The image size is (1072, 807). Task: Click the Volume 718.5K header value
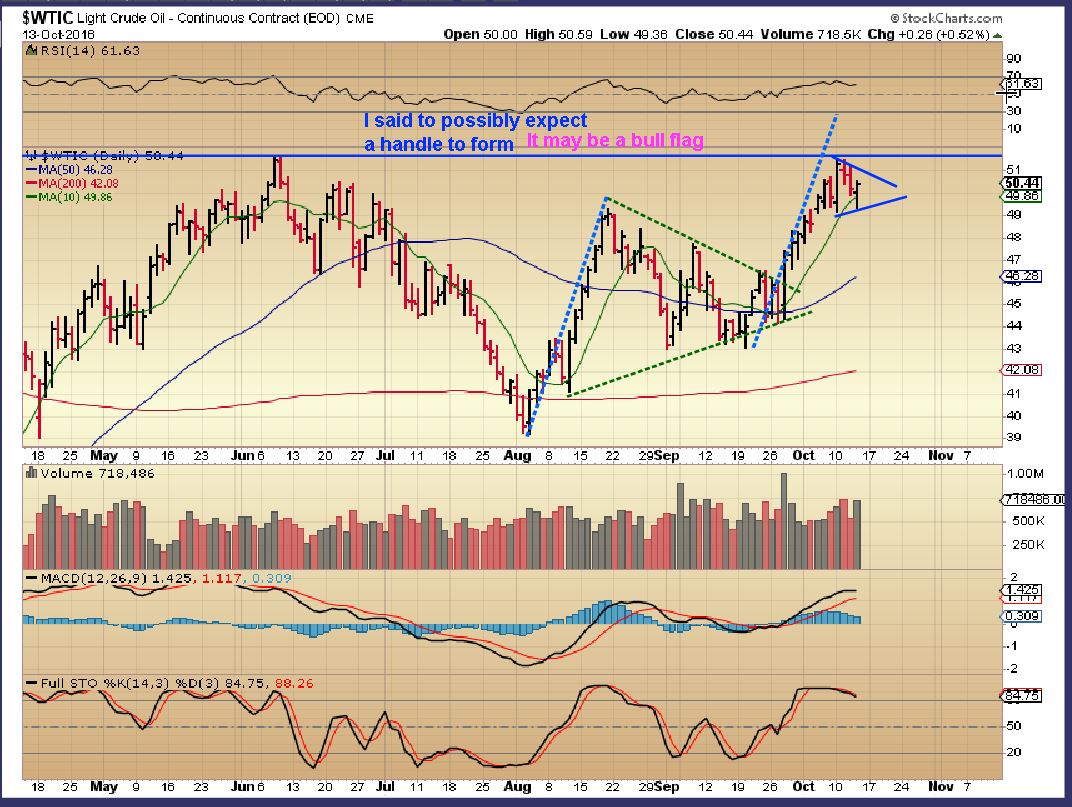810,34
